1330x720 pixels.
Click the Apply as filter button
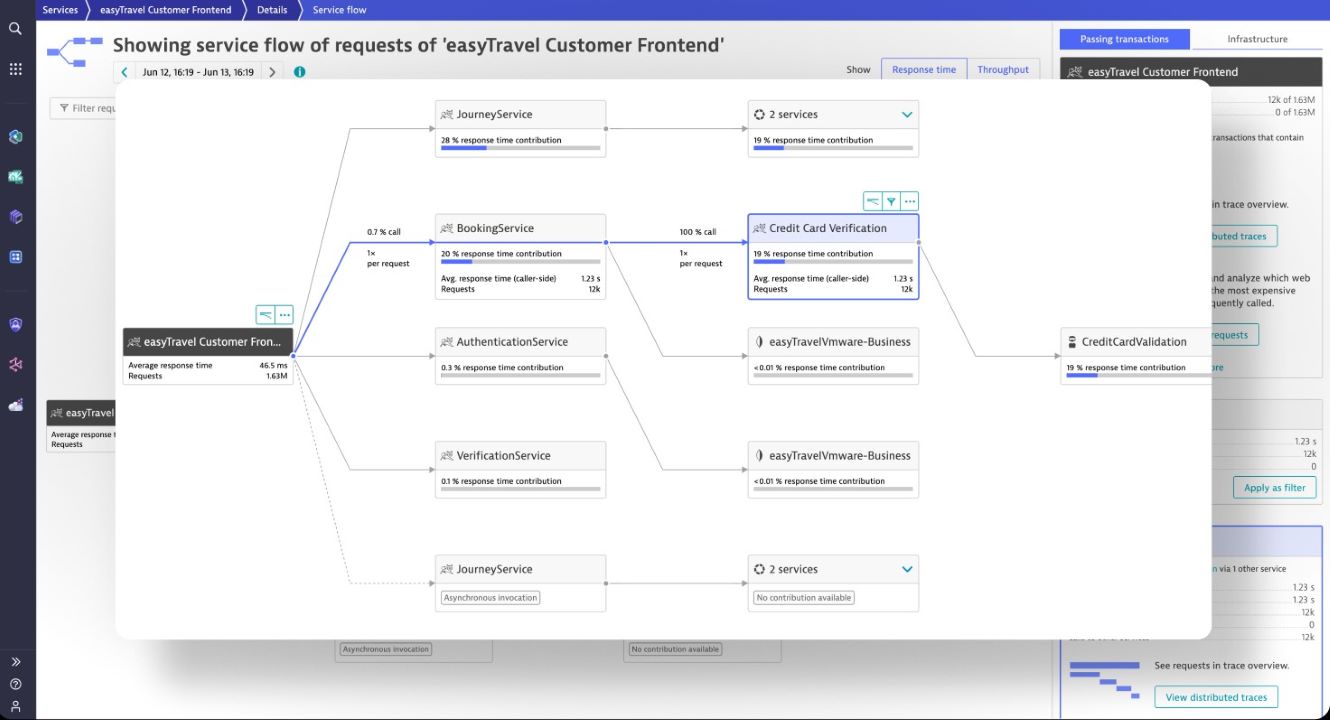click(x=1275, y=488)
